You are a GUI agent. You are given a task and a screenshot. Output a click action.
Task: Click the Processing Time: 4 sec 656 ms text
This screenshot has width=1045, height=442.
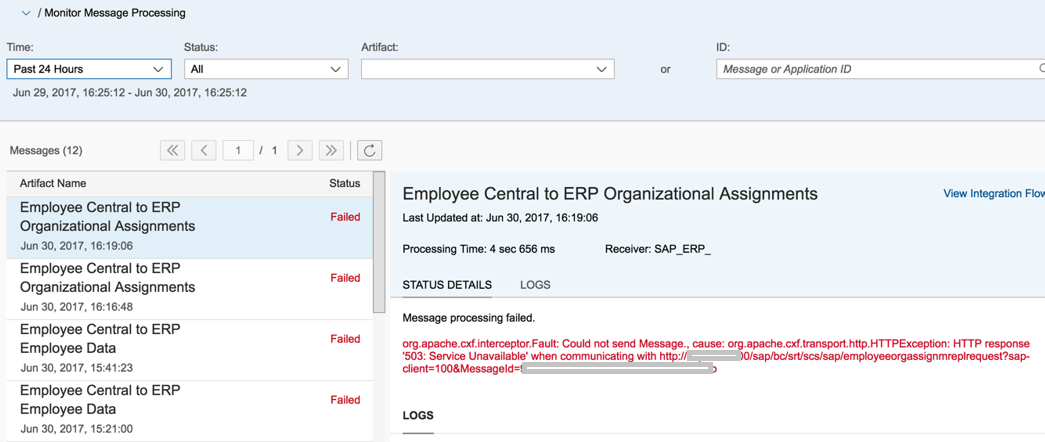(479, 249)
